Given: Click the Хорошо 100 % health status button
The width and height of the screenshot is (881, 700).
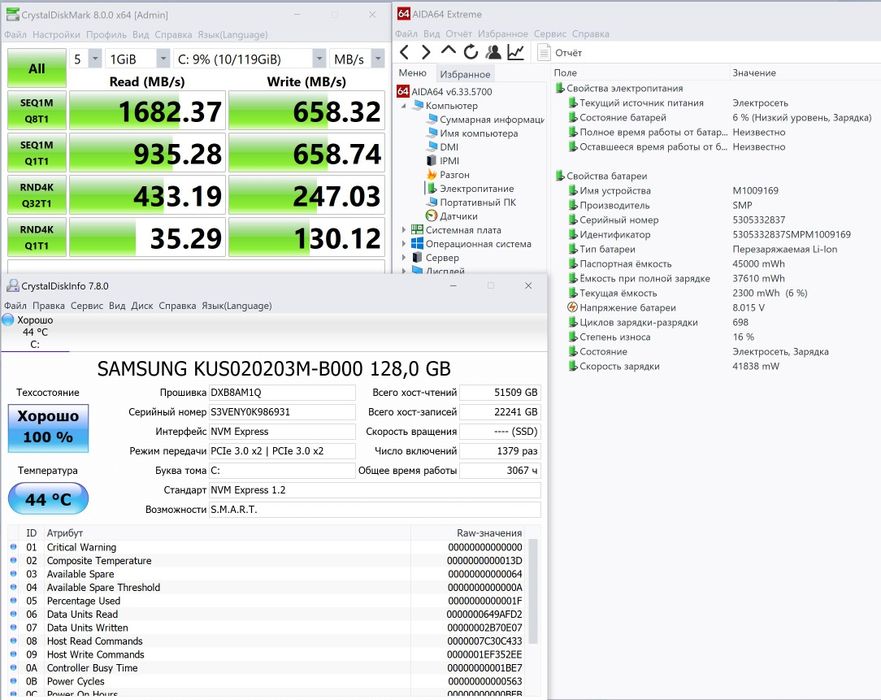Looking at the screenshot, I should point(48,428).
